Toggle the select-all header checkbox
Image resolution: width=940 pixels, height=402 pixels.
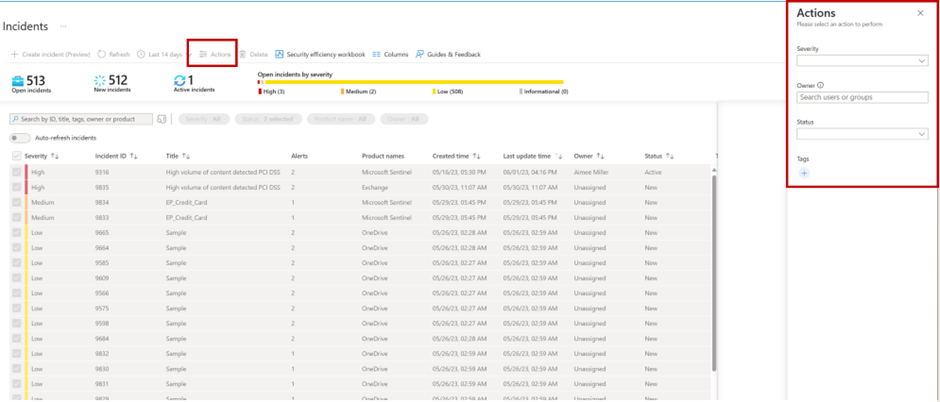[16, 156]
